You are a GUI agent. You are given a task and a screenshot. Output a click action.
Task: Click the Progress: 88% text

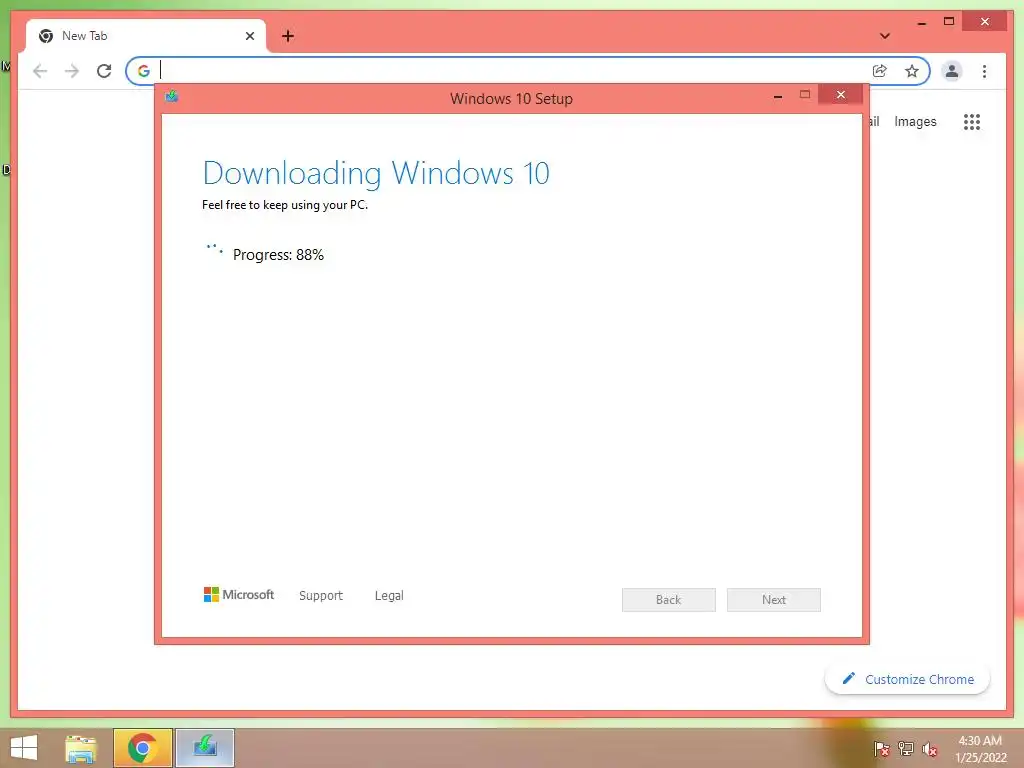click(278, 255)
